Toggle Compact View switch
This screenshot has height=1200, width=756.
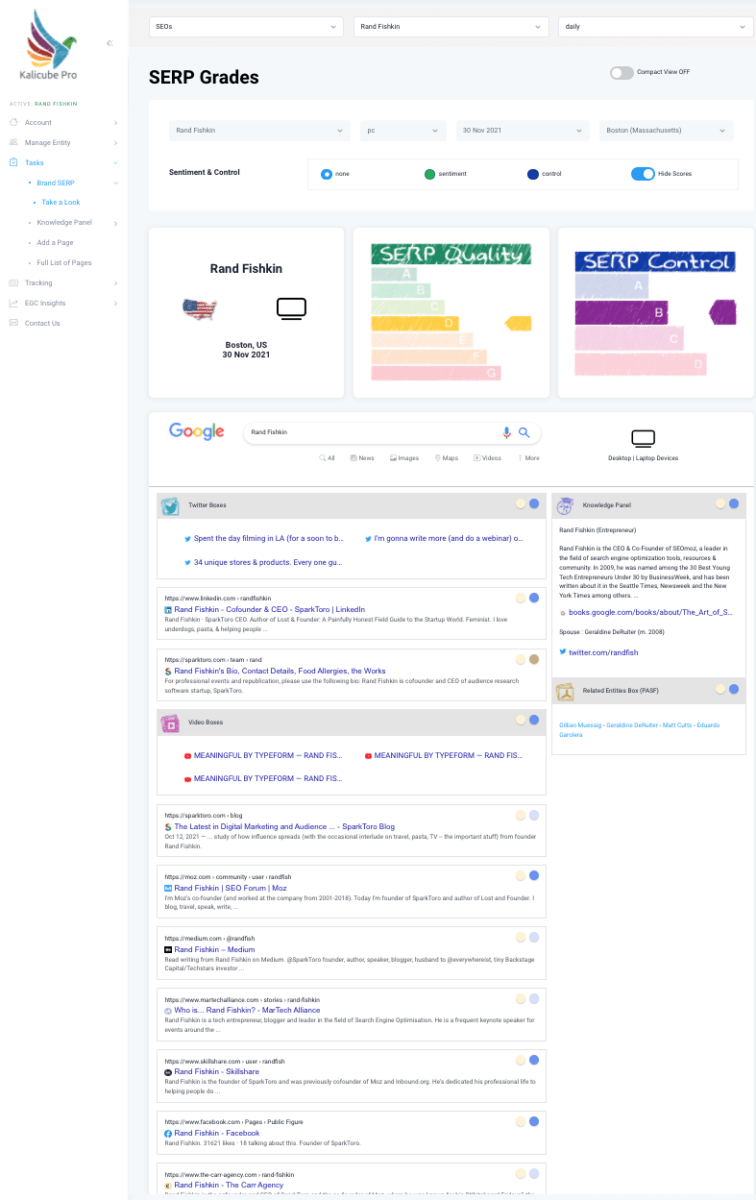621,72
